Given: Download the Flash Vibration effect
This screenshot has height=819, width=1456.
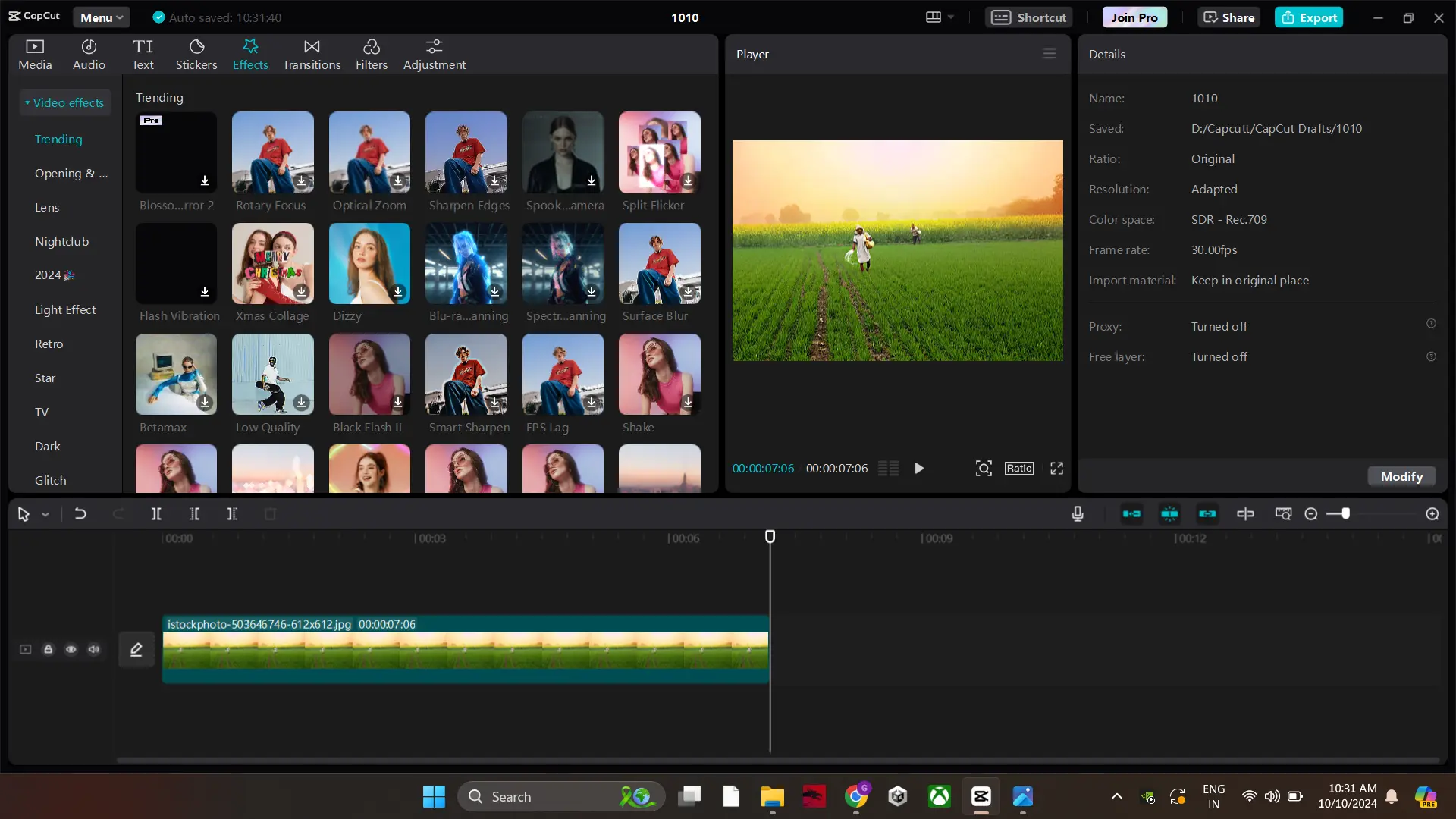Looking at the screenshot, I should click(205, 292).
